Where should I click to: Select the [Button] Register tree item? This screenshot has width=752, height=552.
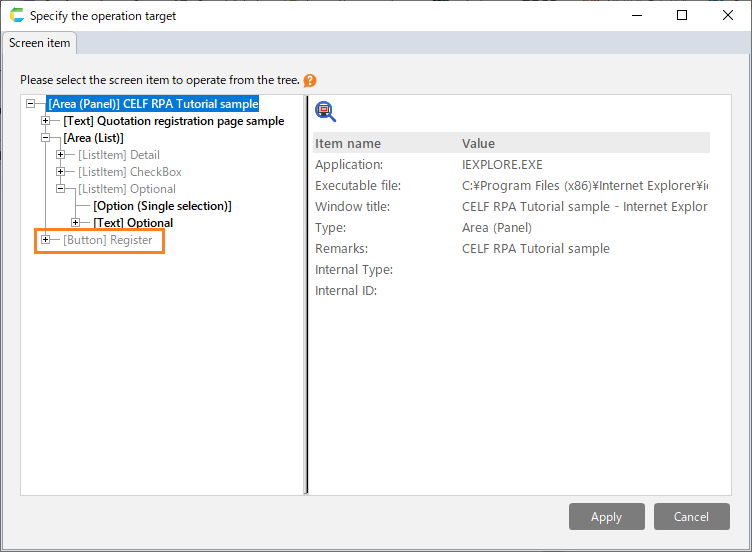pos(107,240)
